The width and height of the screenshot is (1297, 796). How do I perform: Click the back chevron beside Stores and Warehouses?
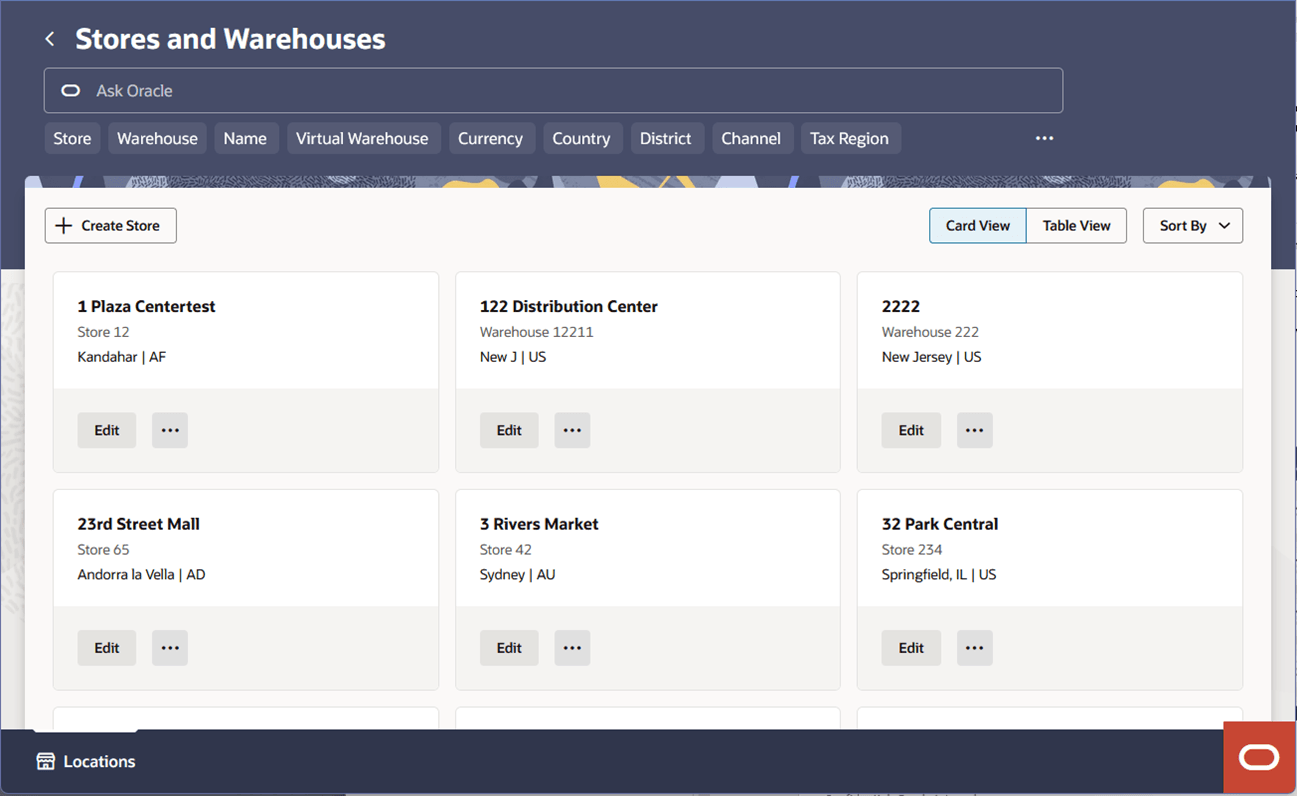49,38
